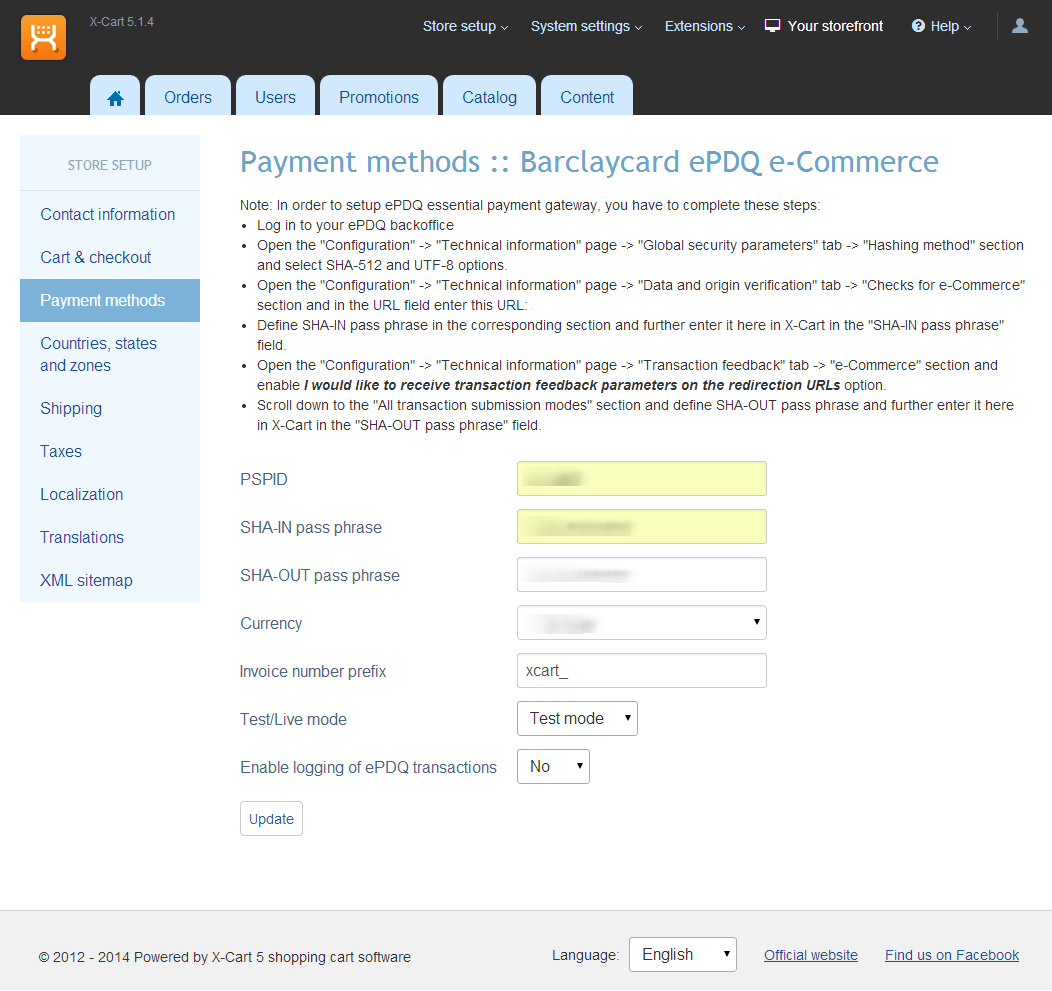This screenshot has height=991, width=1052.
Task: Go to Cart & checkout in sidebar
Action: (96, 257)
